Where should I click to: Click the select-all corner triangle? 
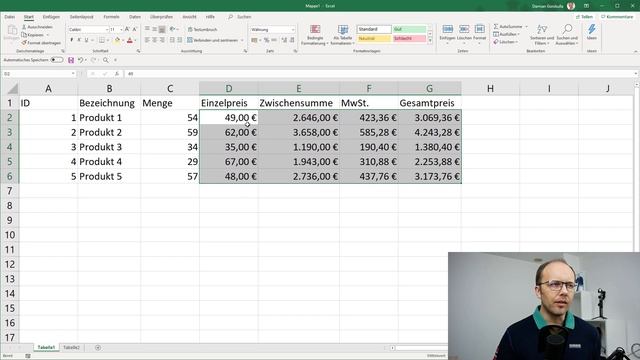tap(12, 89)
